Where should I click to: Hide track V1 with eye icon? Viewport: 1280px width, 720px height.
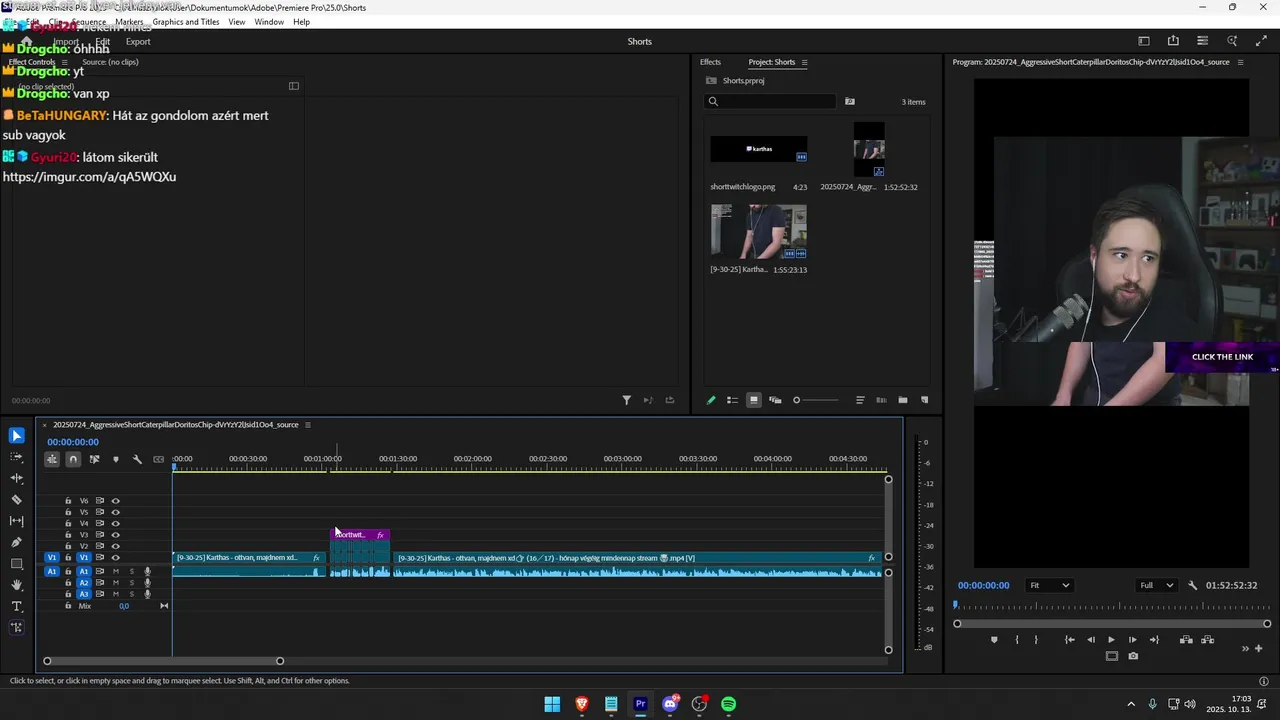click(x=115, y=557)
